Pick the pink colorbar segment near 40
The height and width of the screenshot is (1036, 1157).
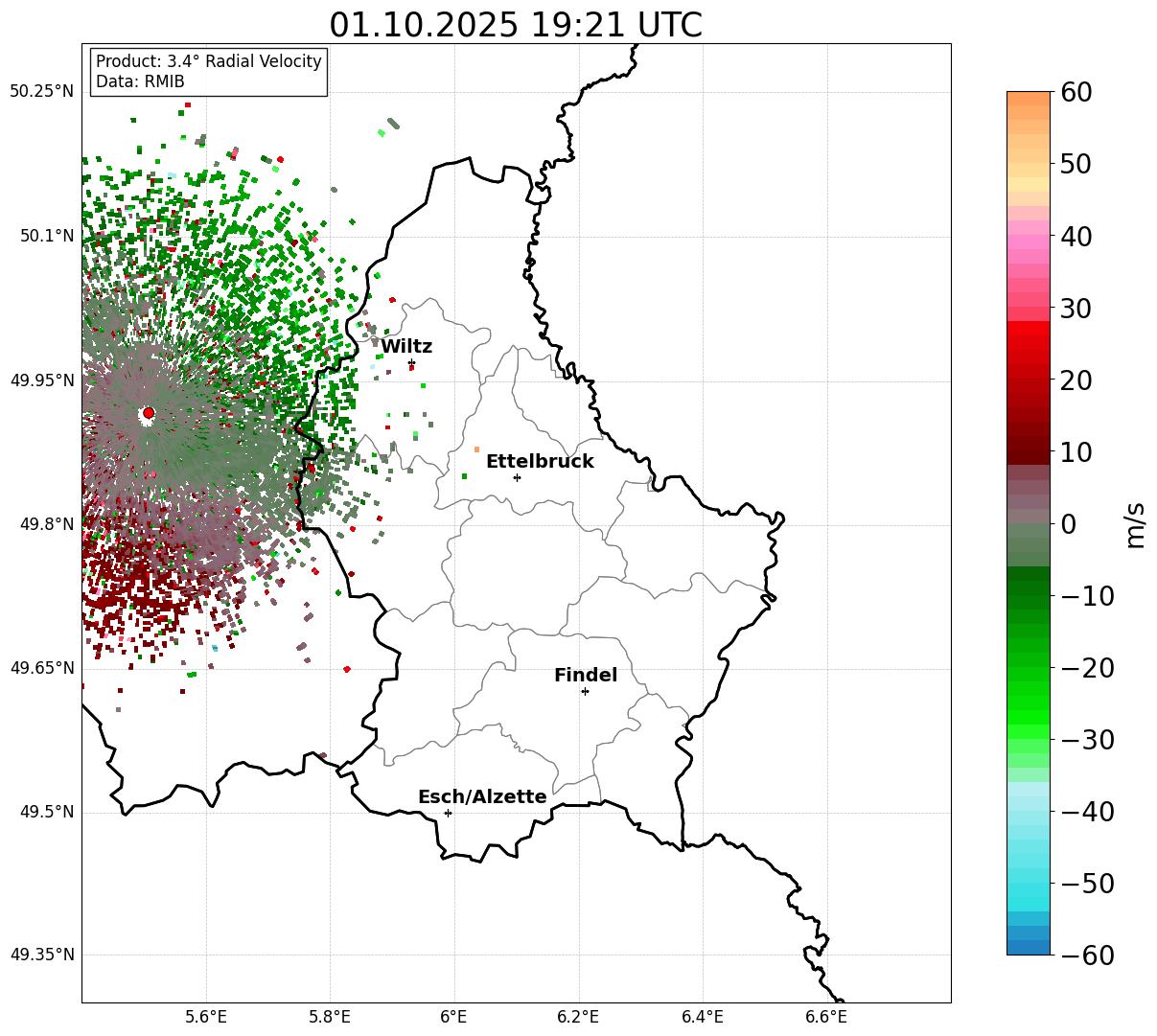point(1029,236)
